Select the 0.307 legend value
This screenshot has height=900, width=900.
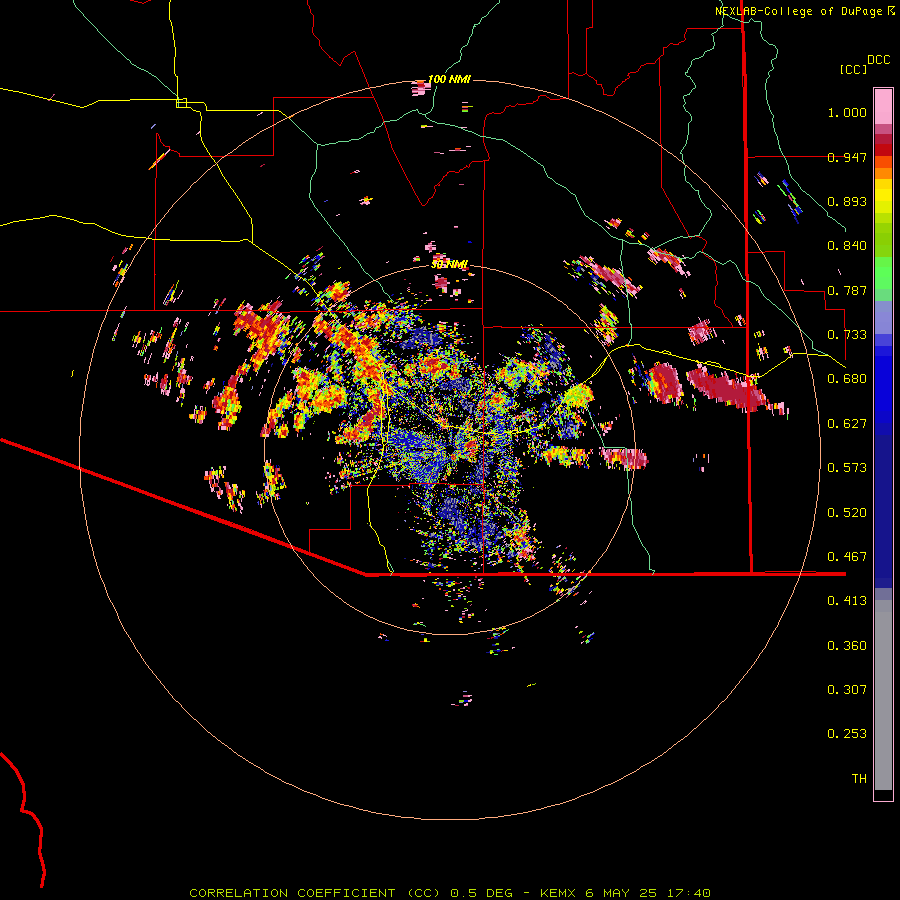(x=847, y=689)
